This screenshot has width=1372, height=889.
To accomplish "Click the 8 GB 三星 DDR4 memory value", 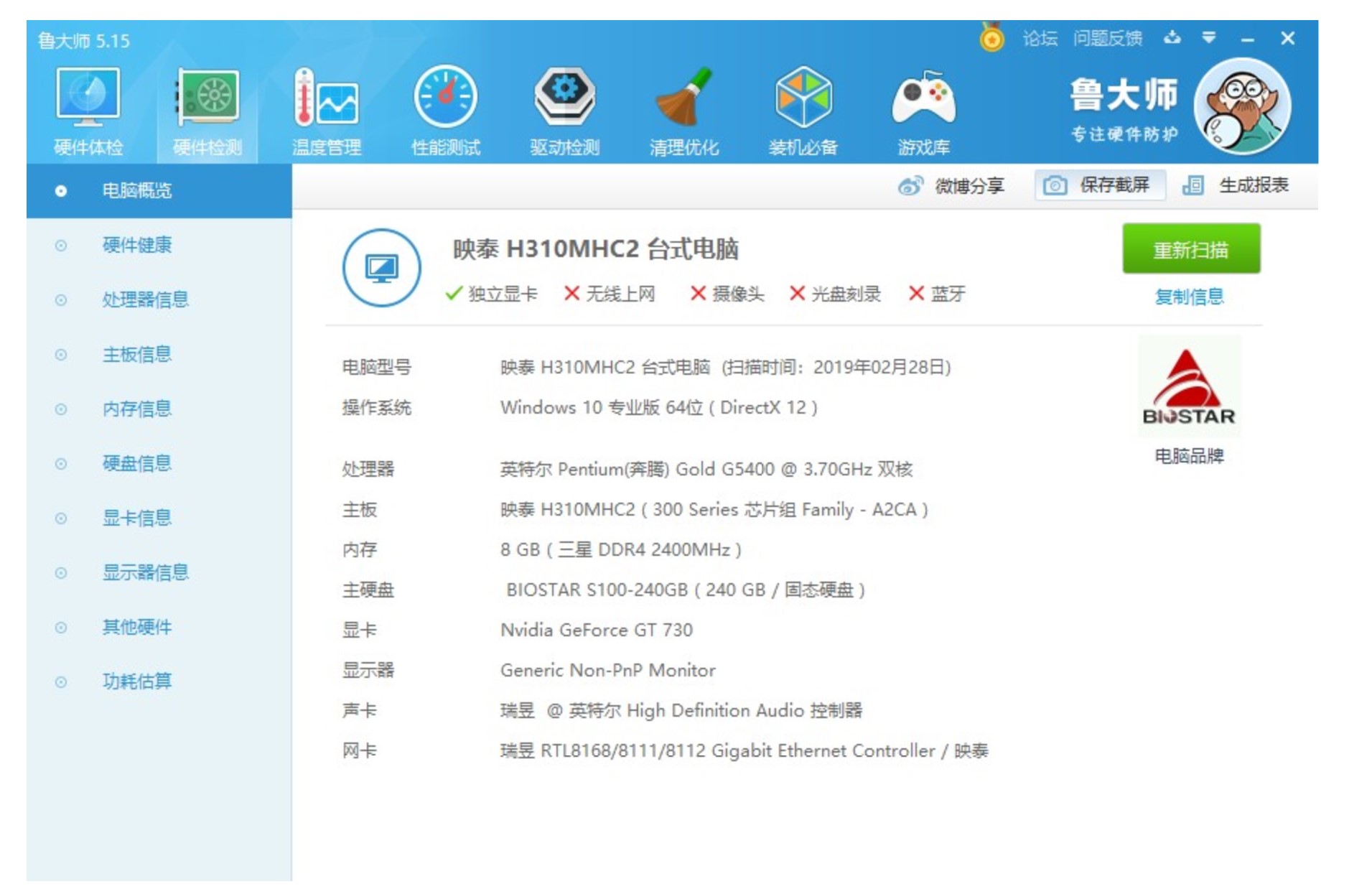I will click(x=621, y=549).
